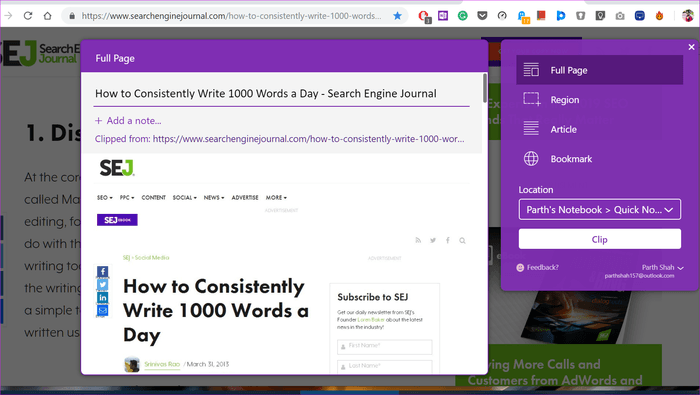This screenshot has width=700, height=395.
Task: Select Bookmark clip mode
Action: [x=600, y=158]
